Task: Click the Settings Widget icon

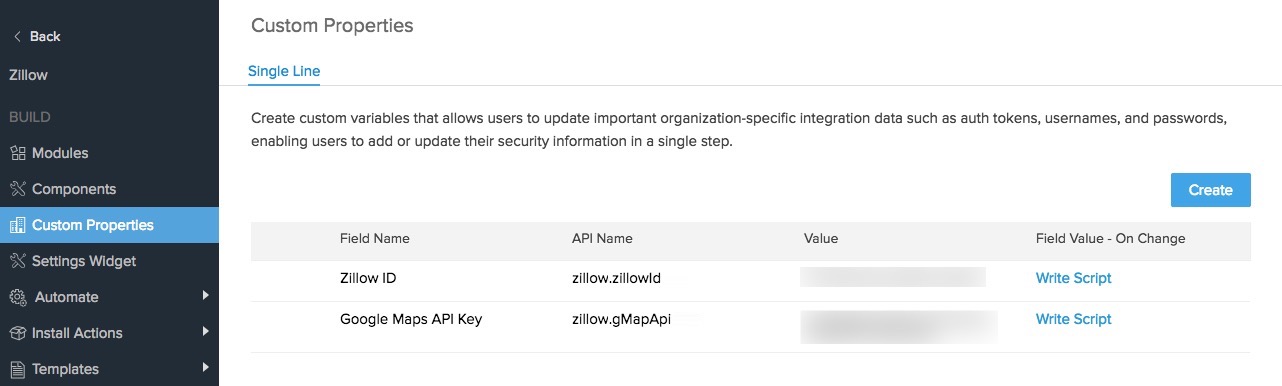Action: [17, 261]
